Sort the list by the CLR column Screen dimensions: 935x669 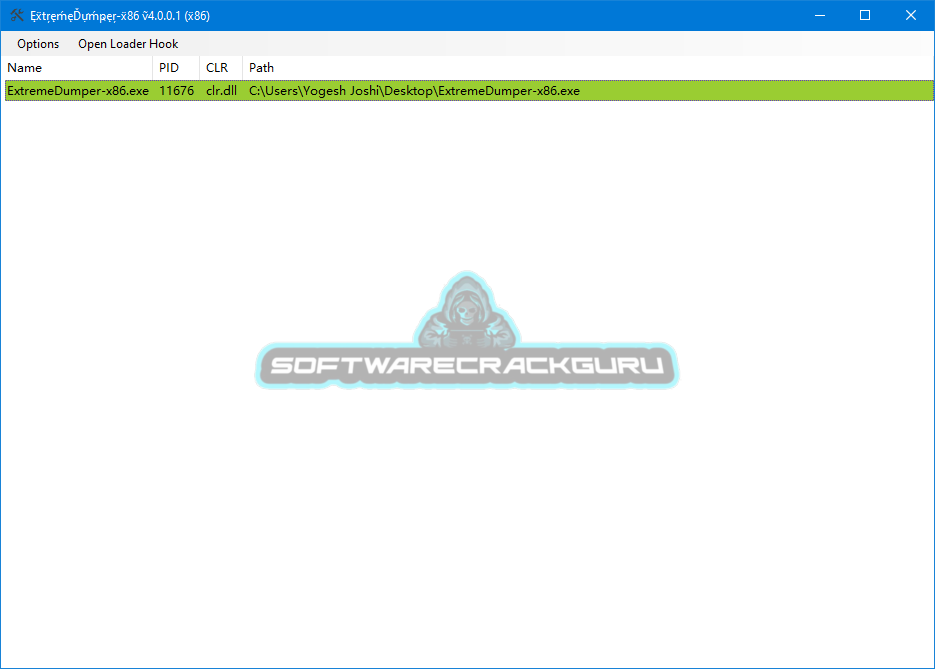221,67
